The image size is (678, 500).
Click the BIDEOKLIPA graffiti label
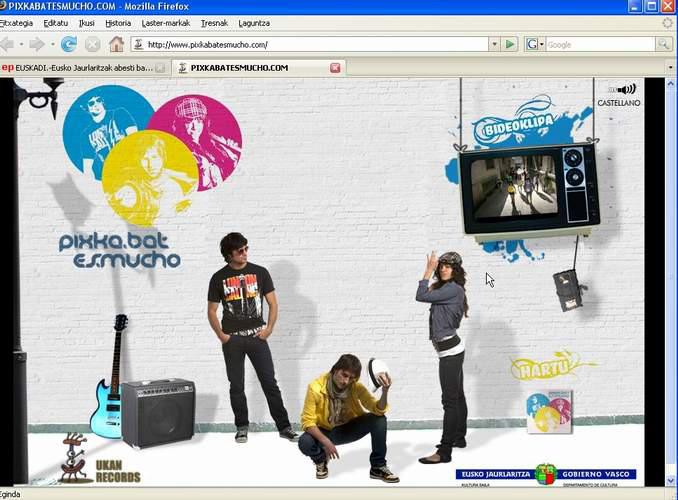513,125
